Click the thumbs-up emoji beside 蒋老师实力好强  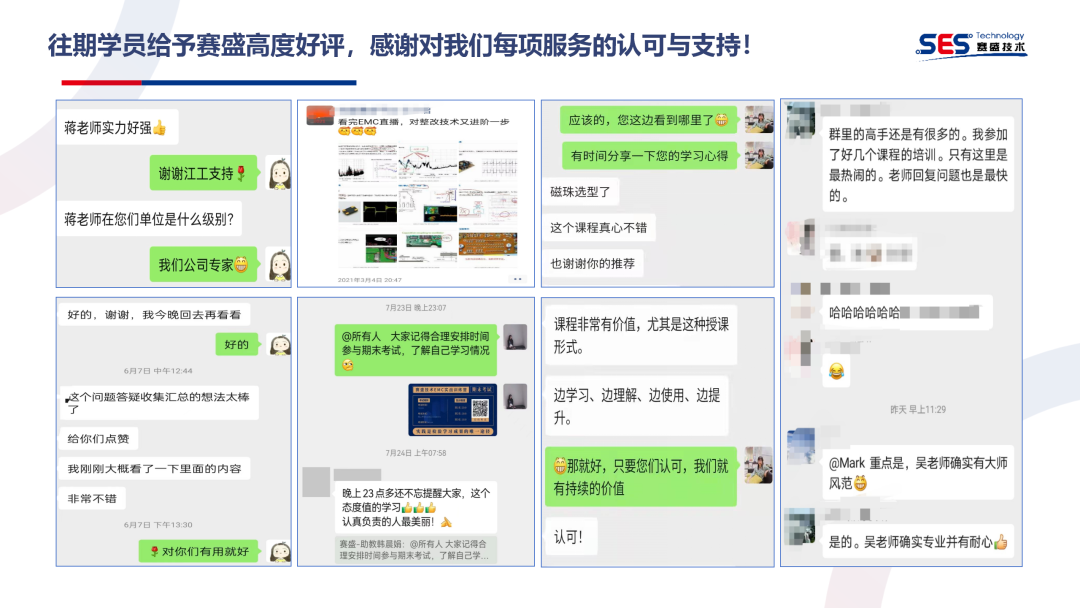(160, 129)
